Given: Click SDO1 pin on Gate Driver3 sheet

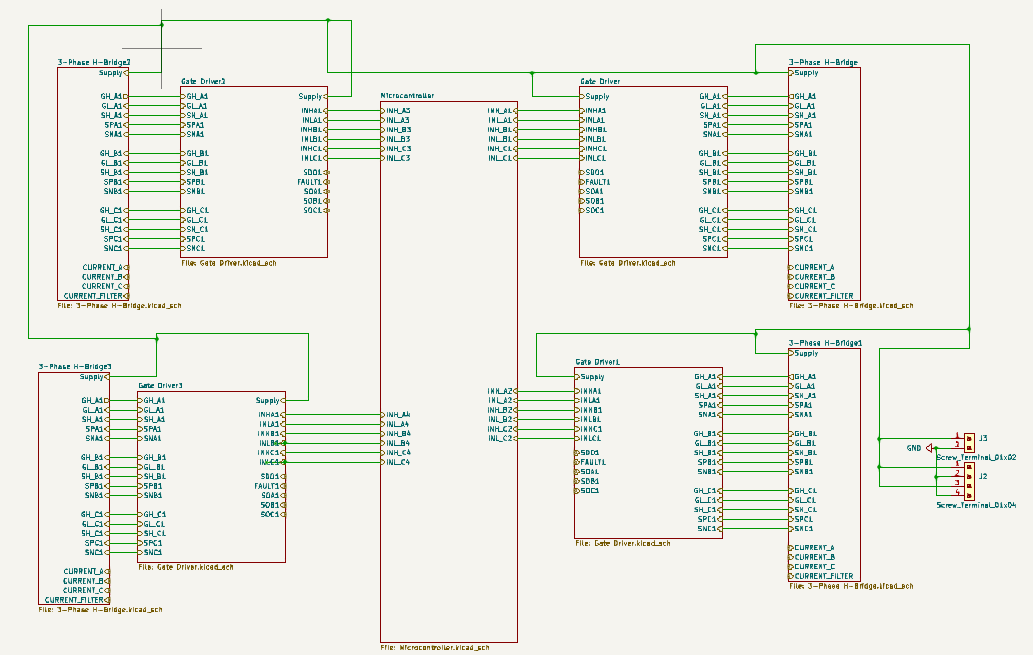Looking at the screenshot, I should point(273,476).
